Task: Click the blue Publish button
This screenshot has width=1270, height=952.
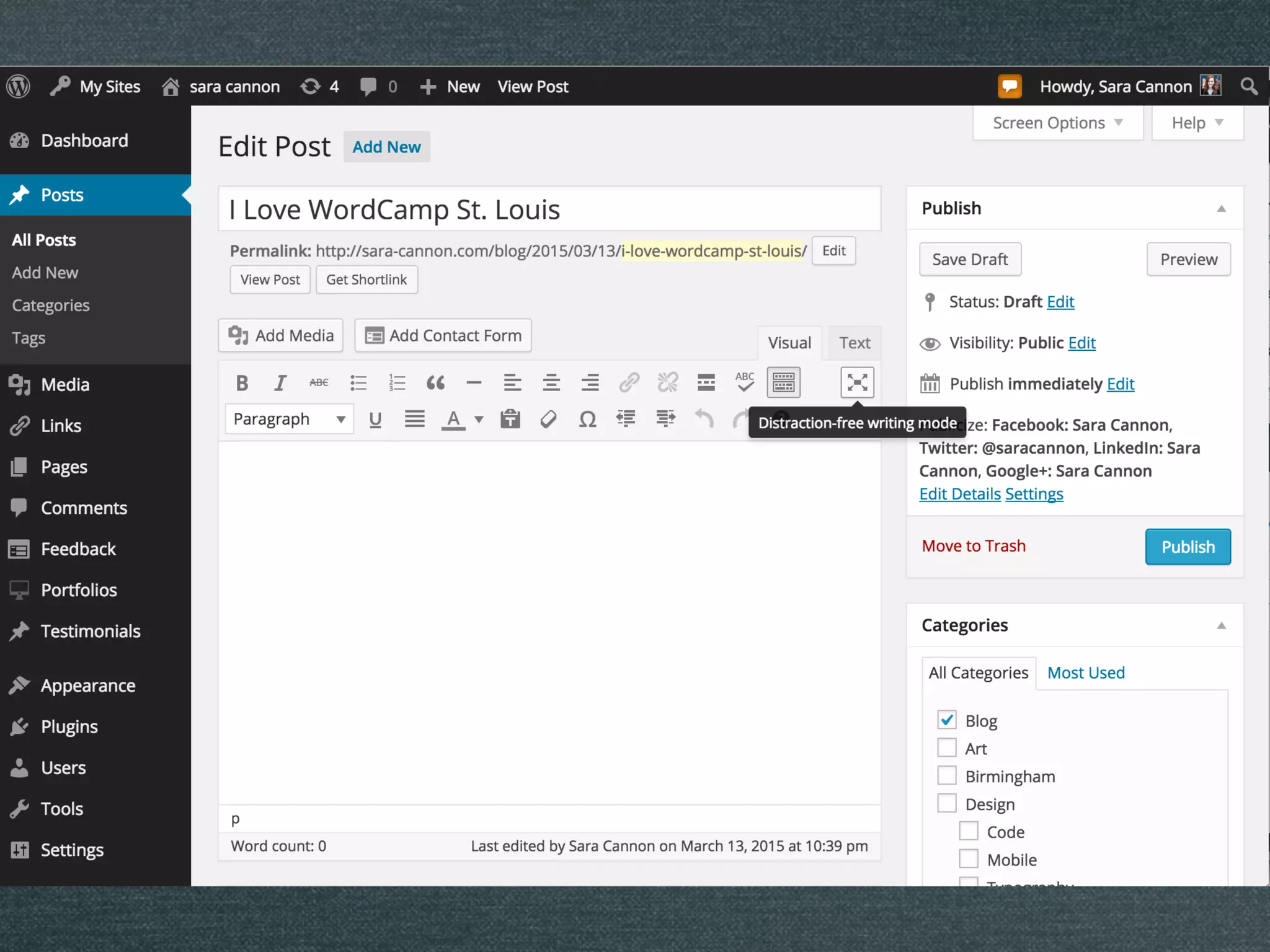Action: pos(1188,547)
